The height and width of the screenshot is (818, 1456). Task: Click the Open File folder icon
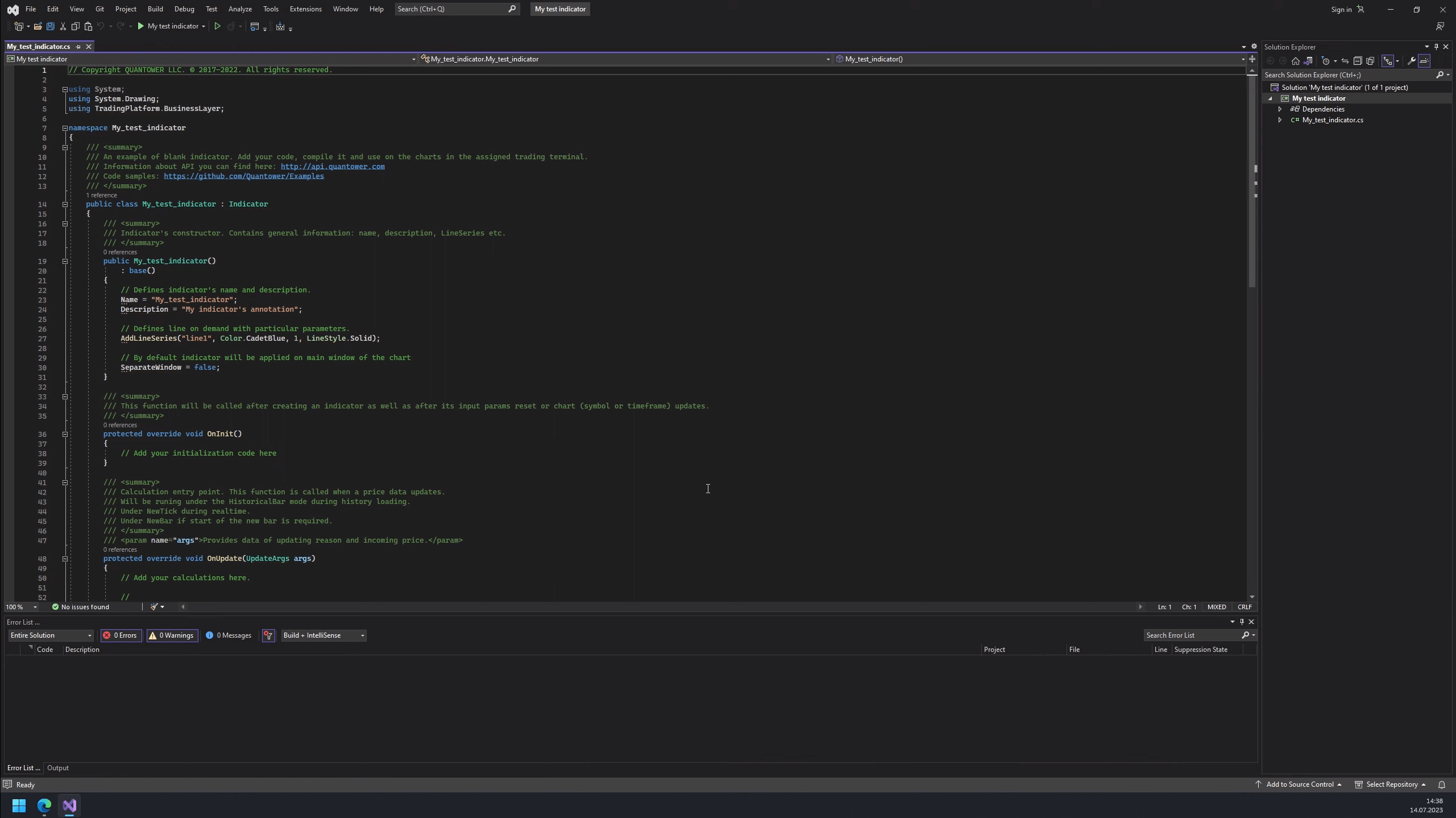click(x=38, y=26)
